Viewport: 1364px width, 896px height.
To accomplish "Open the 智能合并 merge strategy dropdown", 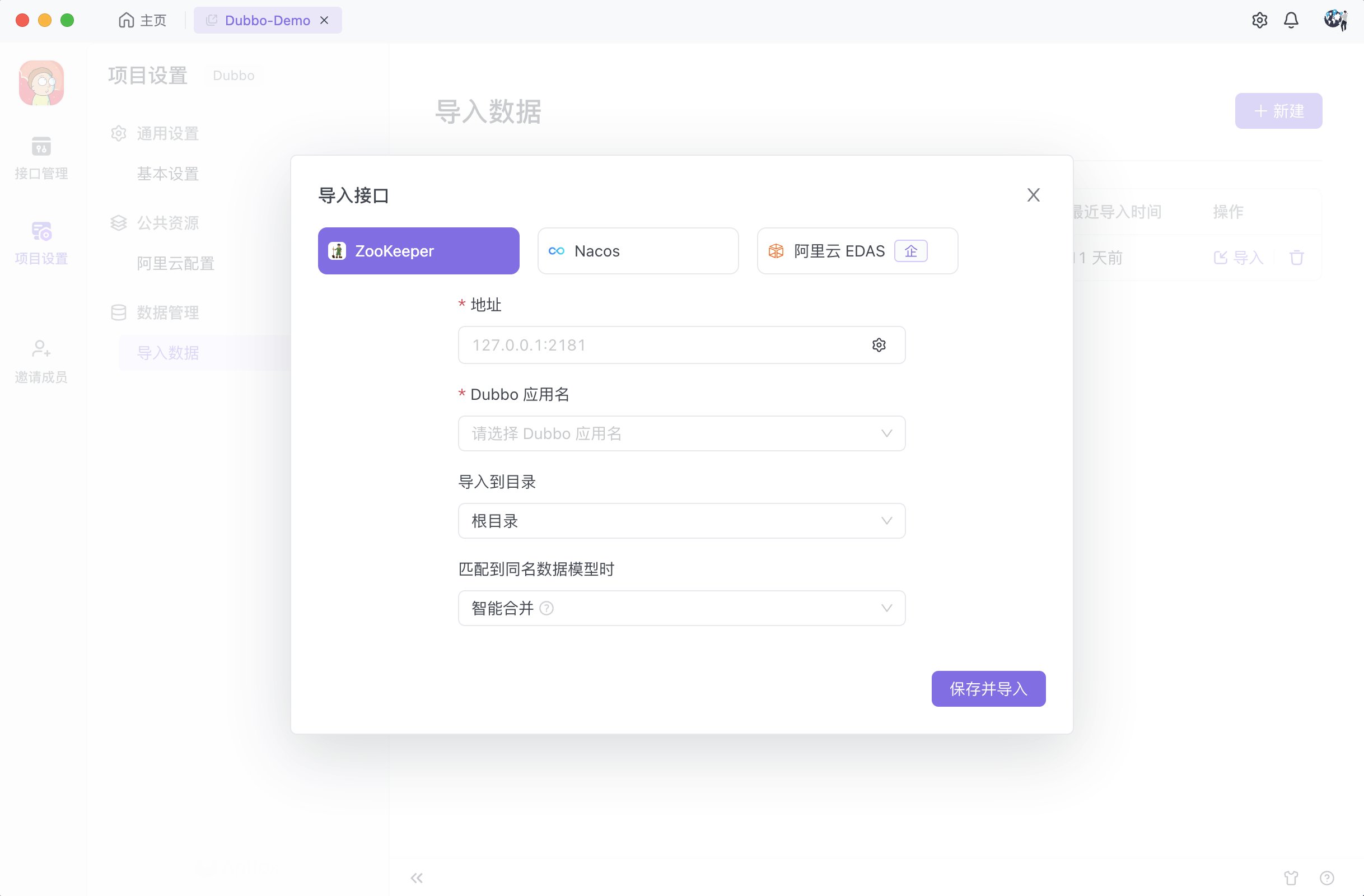I will 681,608.
